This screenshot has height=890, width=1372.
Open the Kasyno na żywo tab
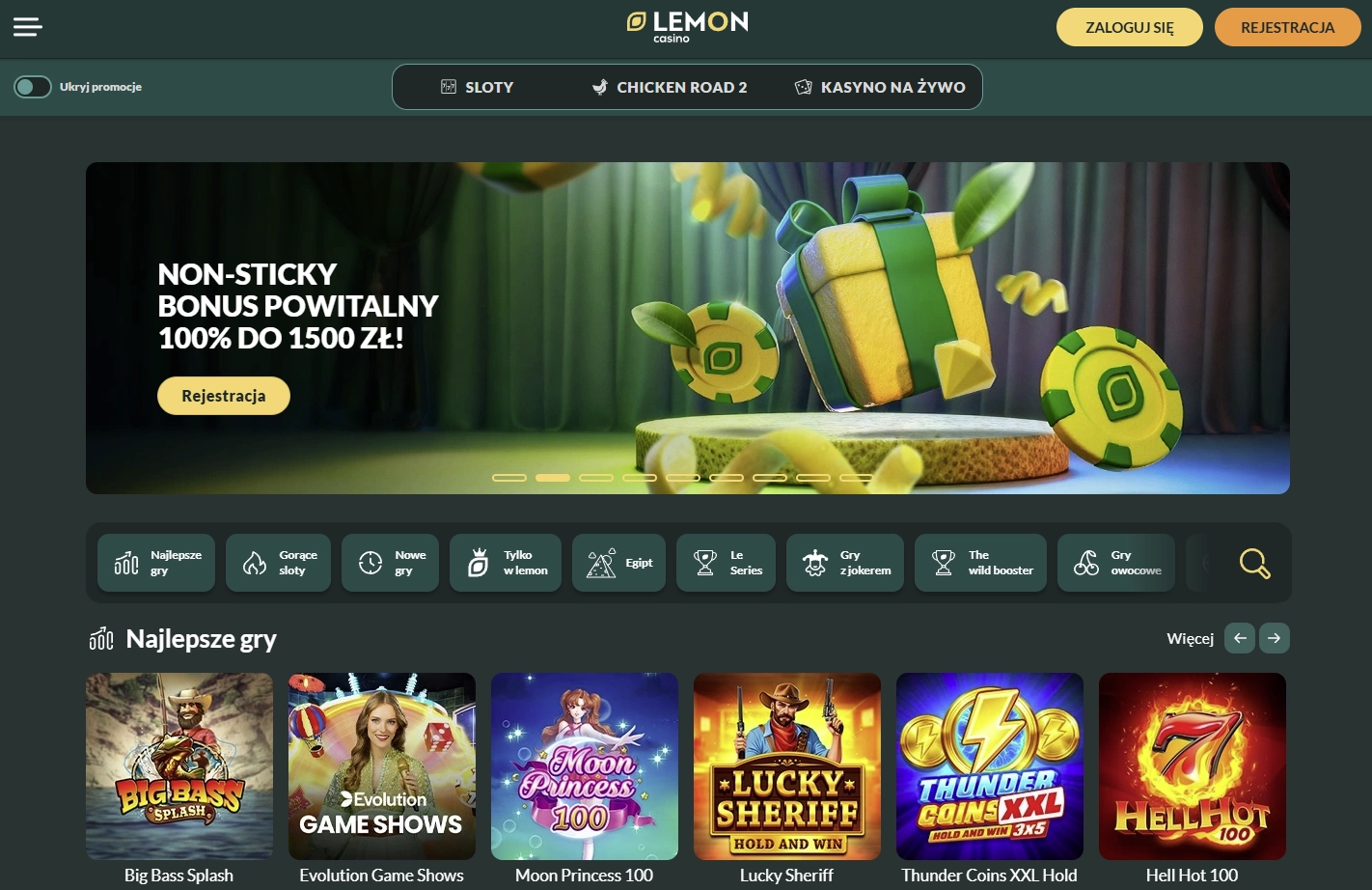(x=879, y=87)
